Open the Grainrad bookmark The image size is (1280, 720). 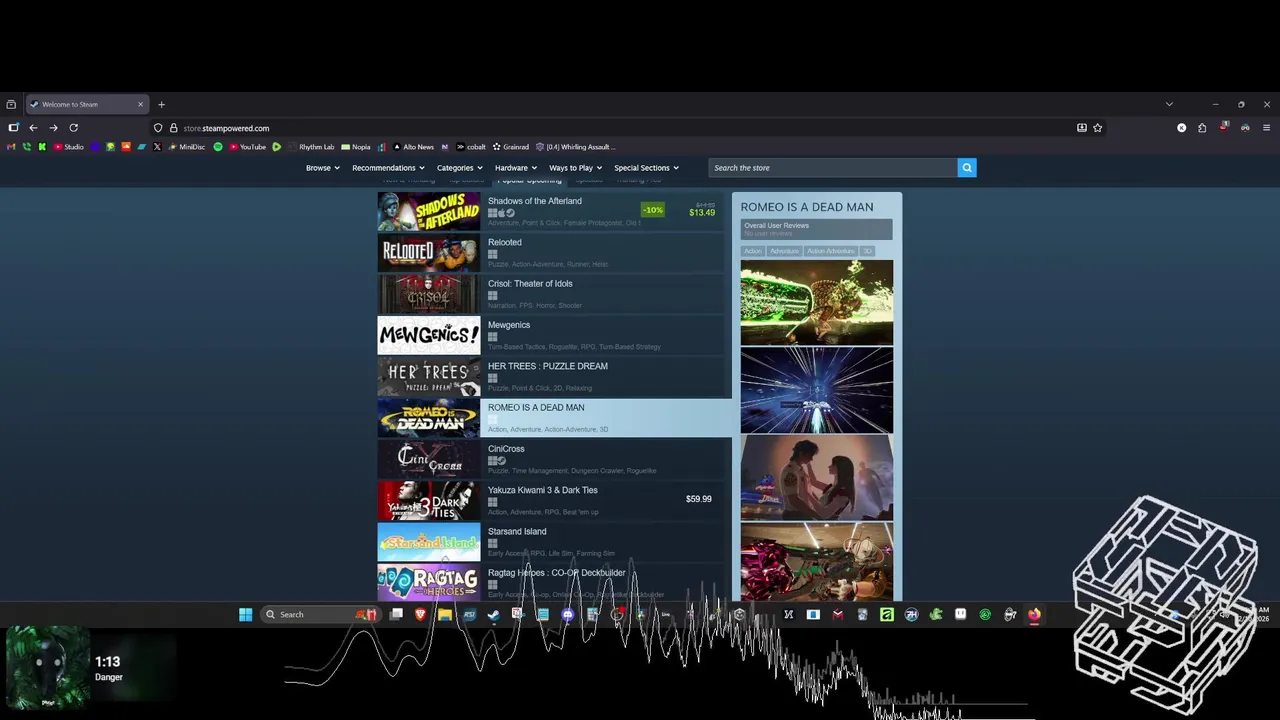510,147
